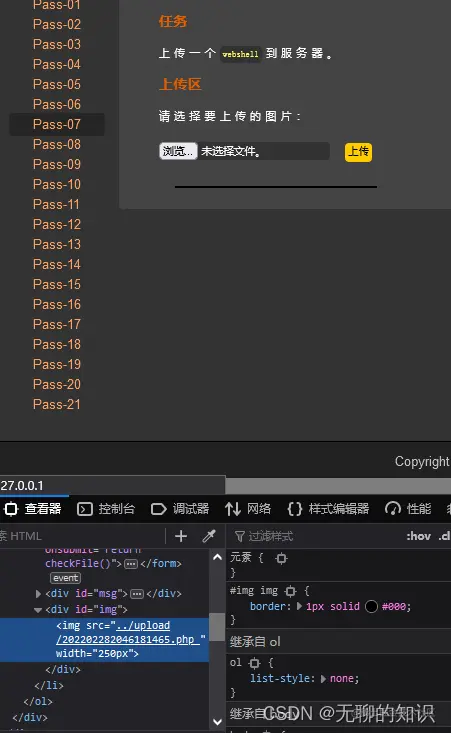The image size is (451, 733).
Task: Open Pass-02 in the sidebar
Action: point(57,24)
